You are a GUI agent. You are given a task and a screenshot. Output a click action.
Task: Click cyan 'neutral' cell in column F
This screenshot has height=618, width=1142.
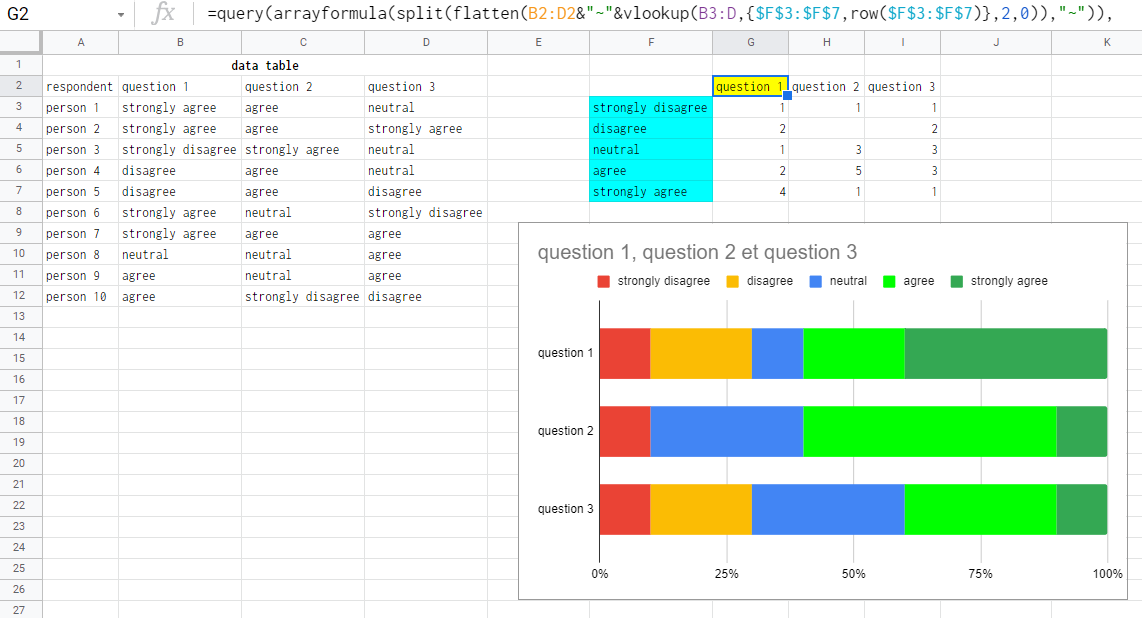[x=651, y=150]
